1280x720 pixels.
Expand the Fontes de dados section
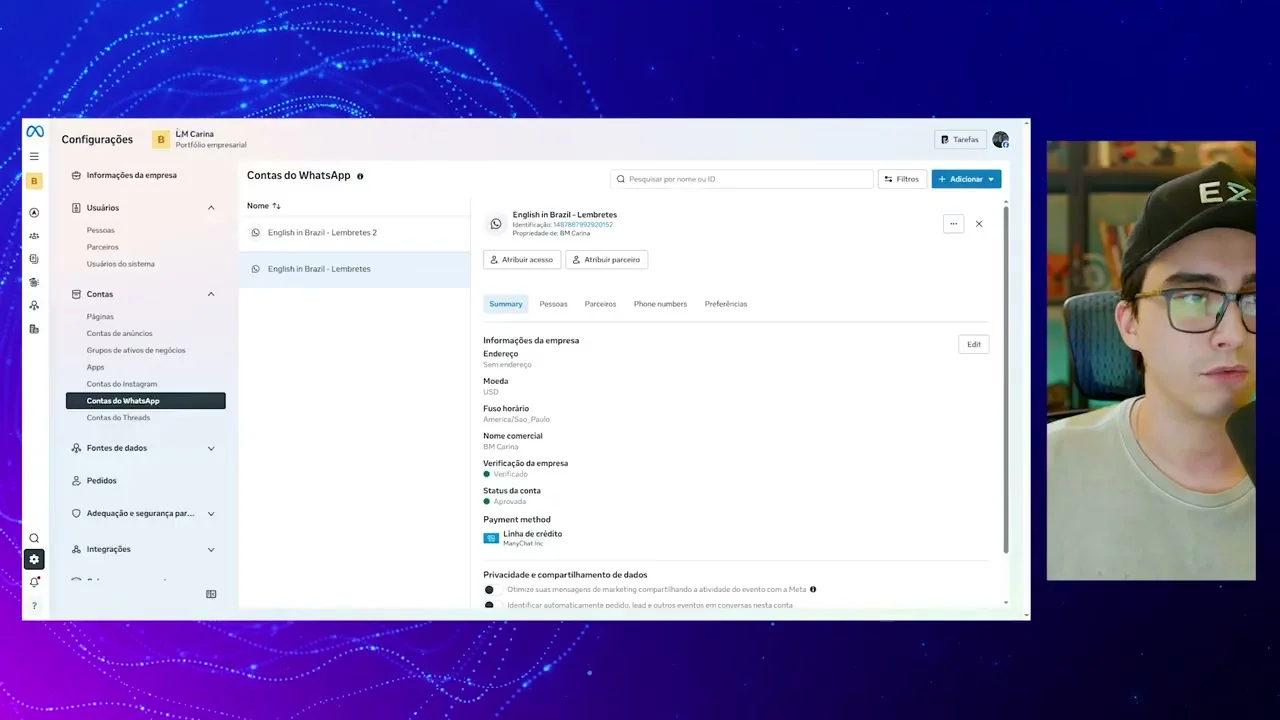[x=211, y=448]
